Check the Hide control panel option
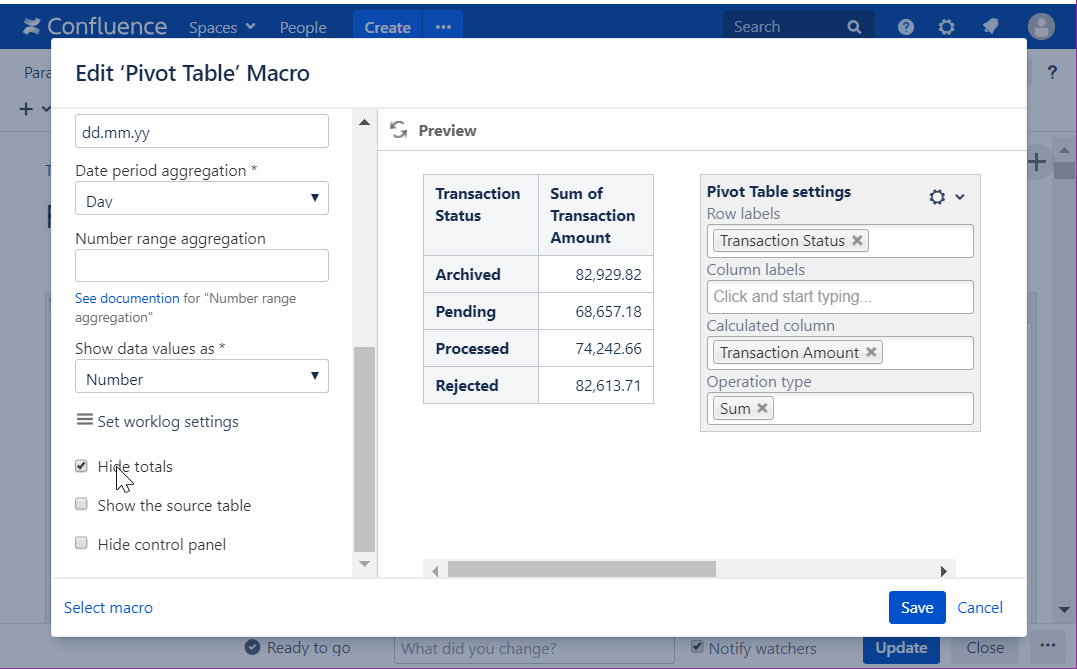 coord(81,542)
